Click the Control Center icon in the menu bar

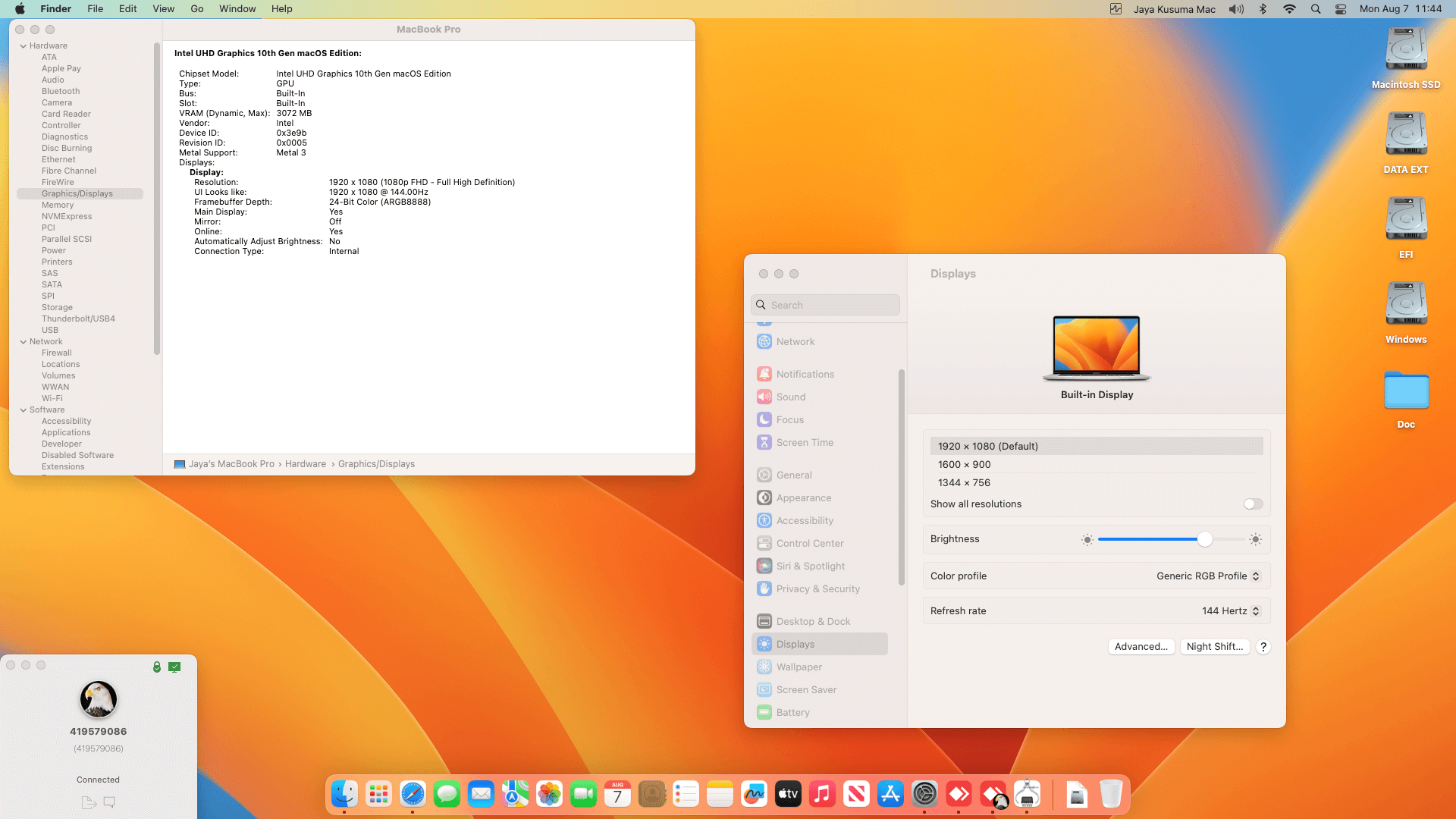pos(1341,9)
